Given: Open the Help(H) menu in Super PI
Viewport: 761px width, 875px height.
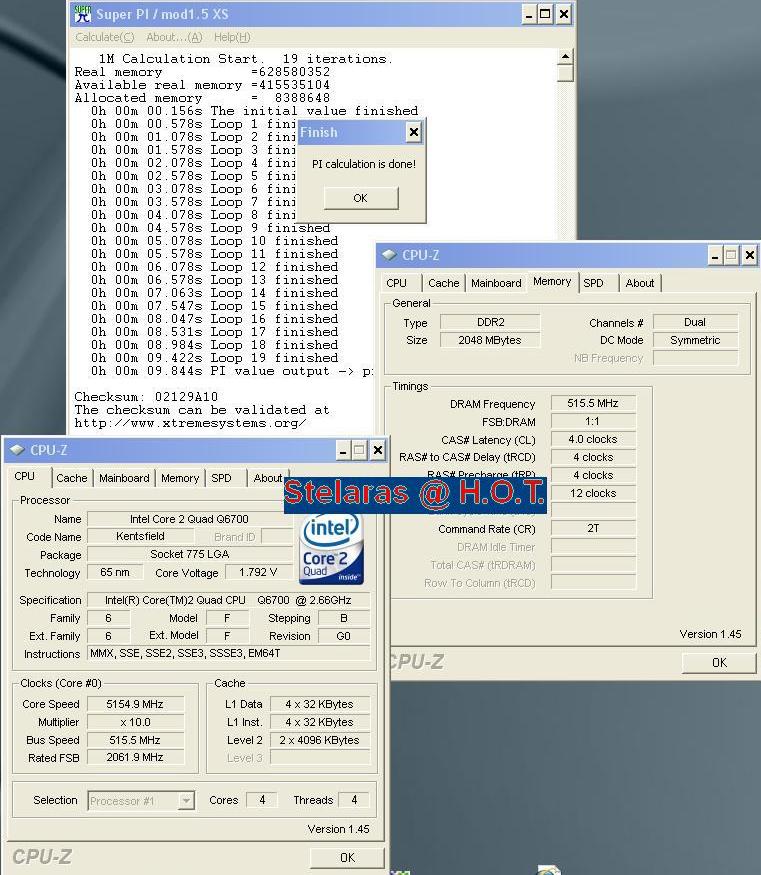Looking at the screenshot, I should [232, 37].
